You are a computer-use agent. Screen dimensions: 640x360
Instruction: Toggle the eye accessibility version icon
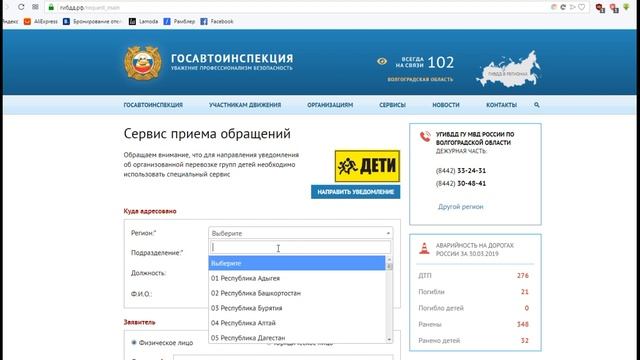[x=382, y=61]
